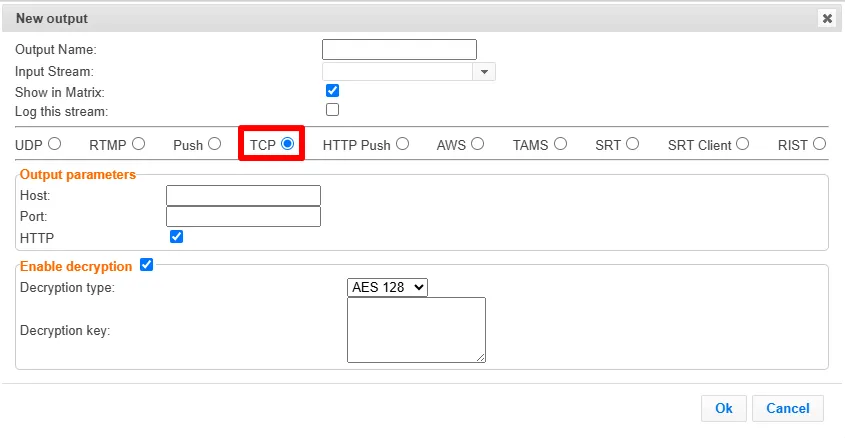Click the Output parameters section title
This screenshot has width=845, height=438.
[x=78, y=175]
